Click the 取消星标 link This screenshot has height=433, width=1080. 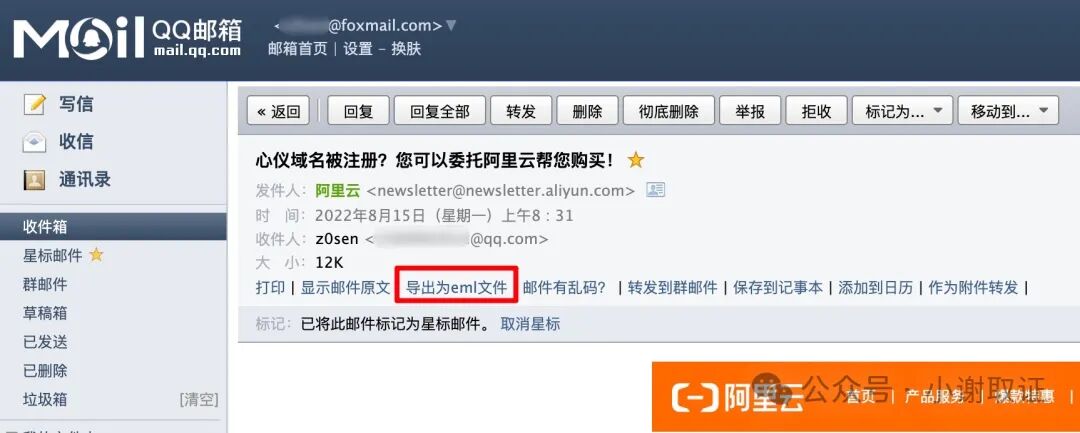tap(530, 324)
